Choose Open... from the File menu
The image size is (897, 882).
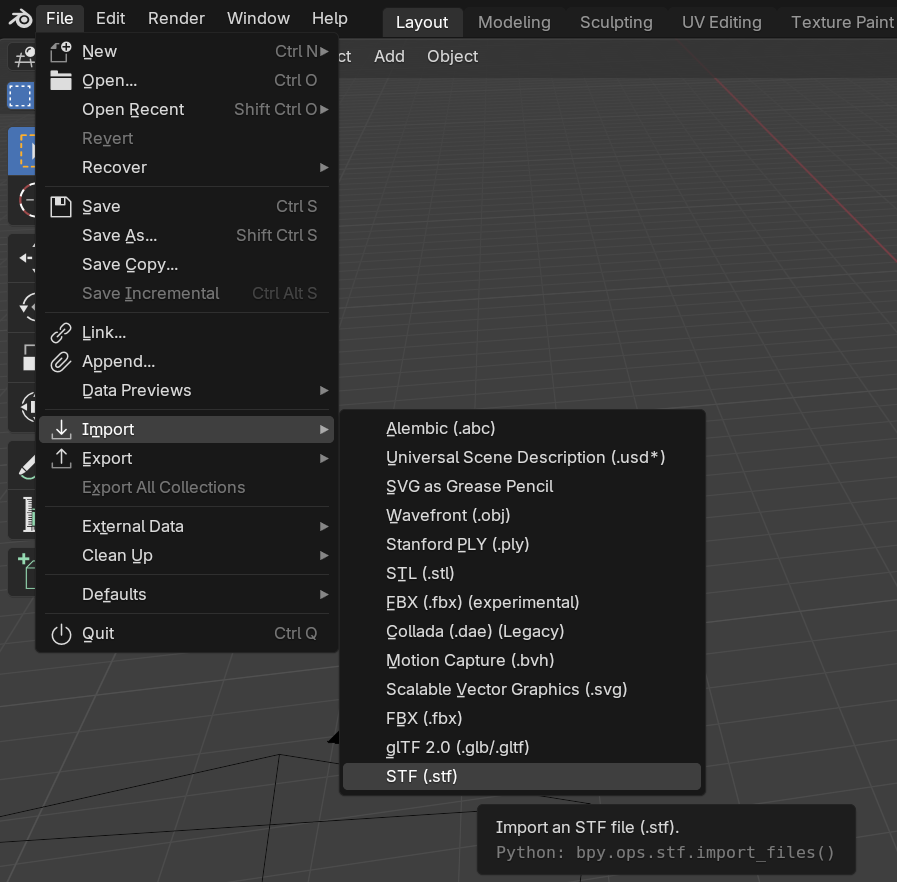coord(186,81)
